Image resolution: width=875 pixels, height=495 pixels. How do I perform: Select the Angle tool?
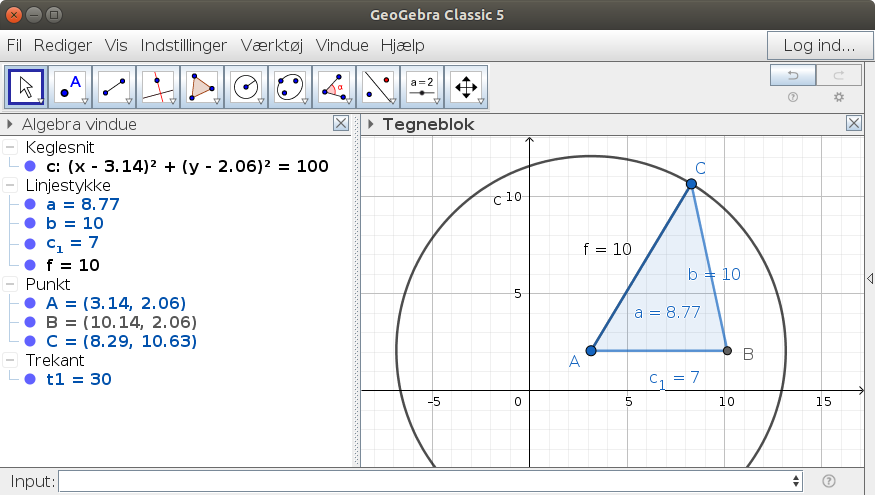pyautogui.click(x=334, y=87)
